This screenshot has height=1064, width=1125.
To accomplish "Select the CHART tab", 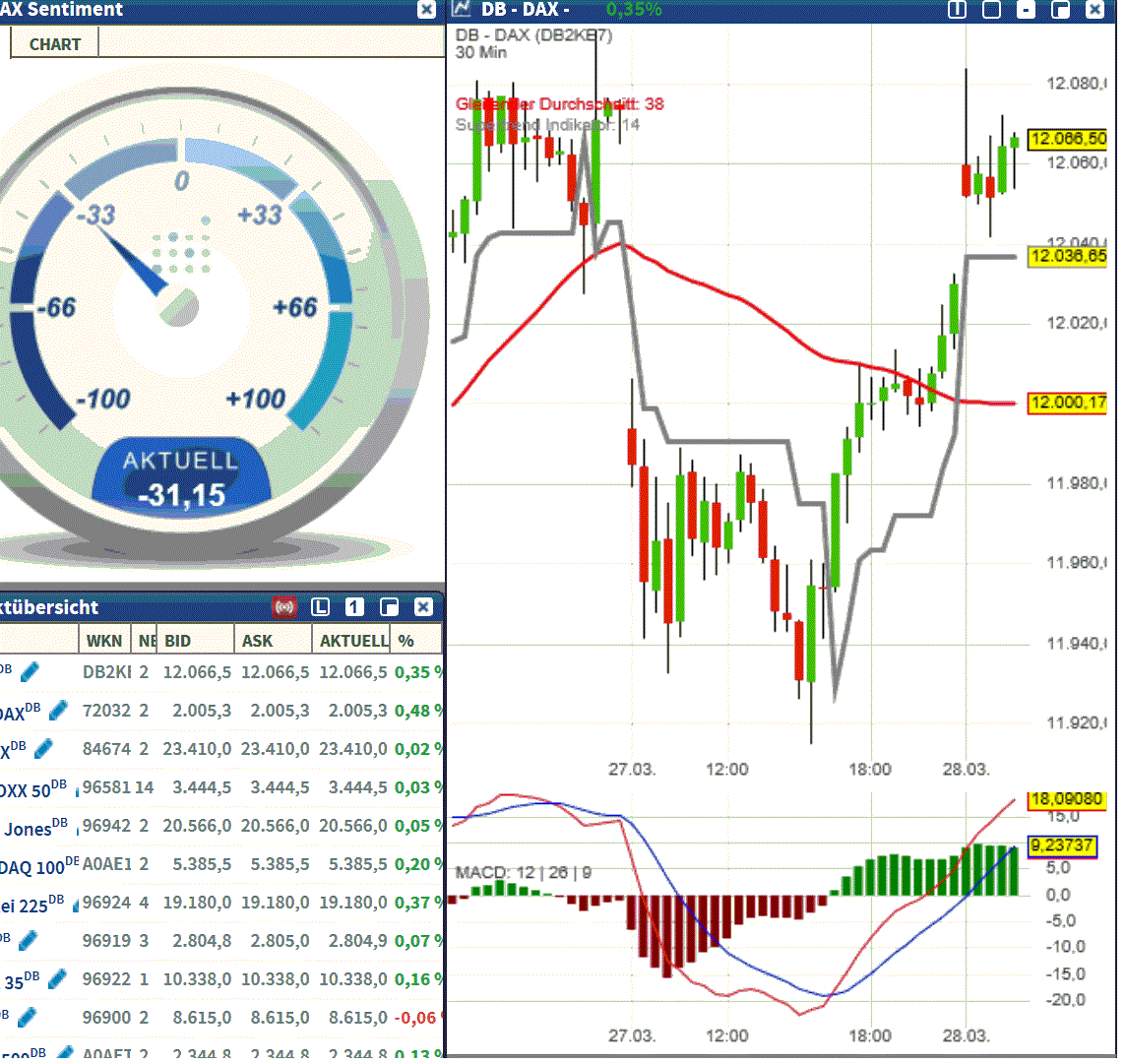I will [x=54, y=43].
